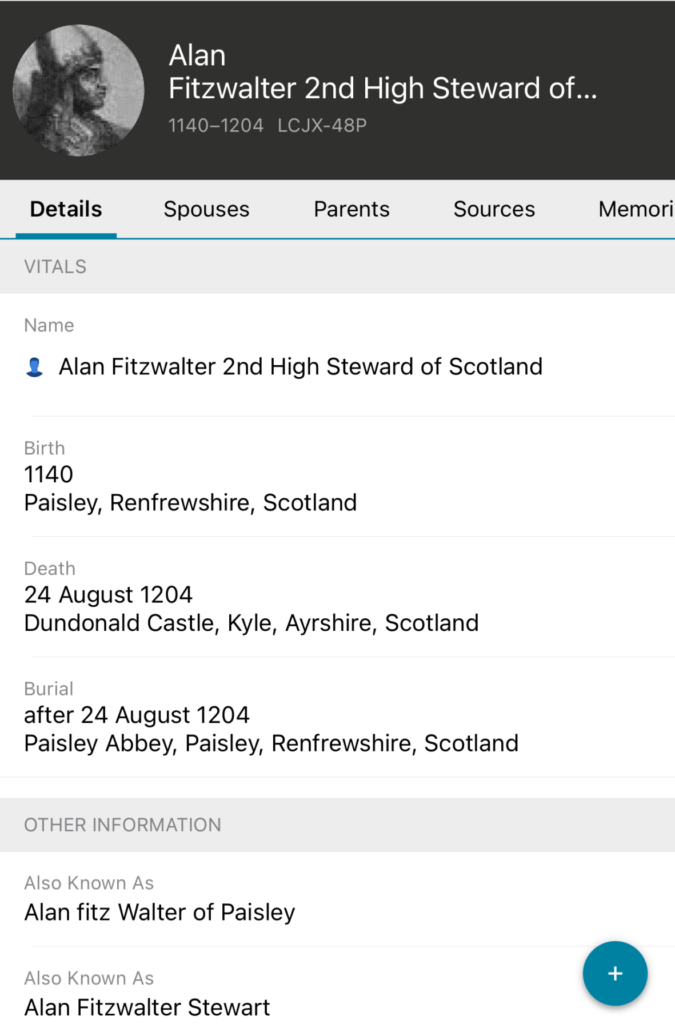This screenshot has height=1024, width=675.
Task: Tap the Paisley Abbey burial place
Action: click(271, 743)
